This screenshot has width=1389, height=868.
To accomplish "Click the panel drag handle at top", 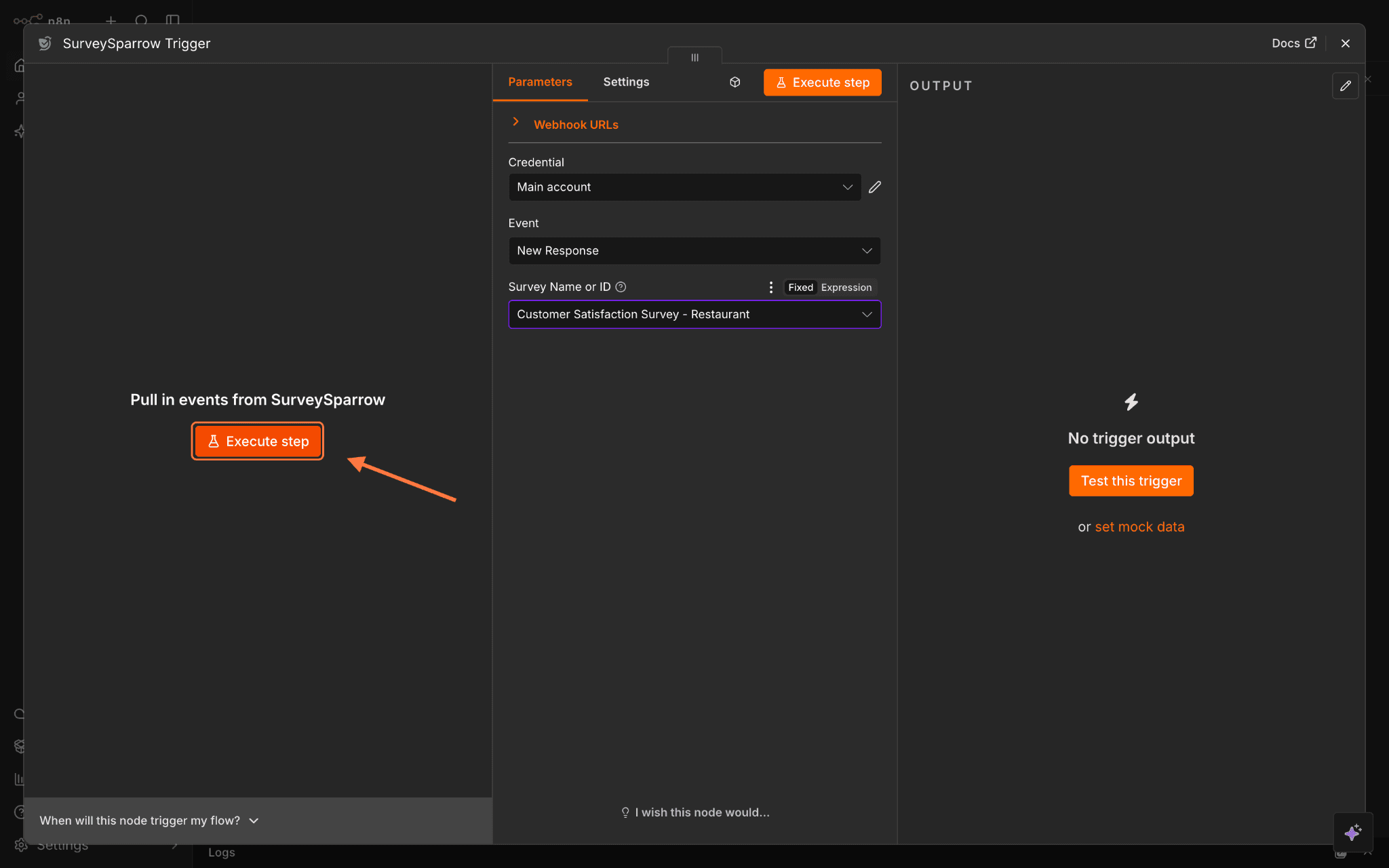I will (694, 57).
